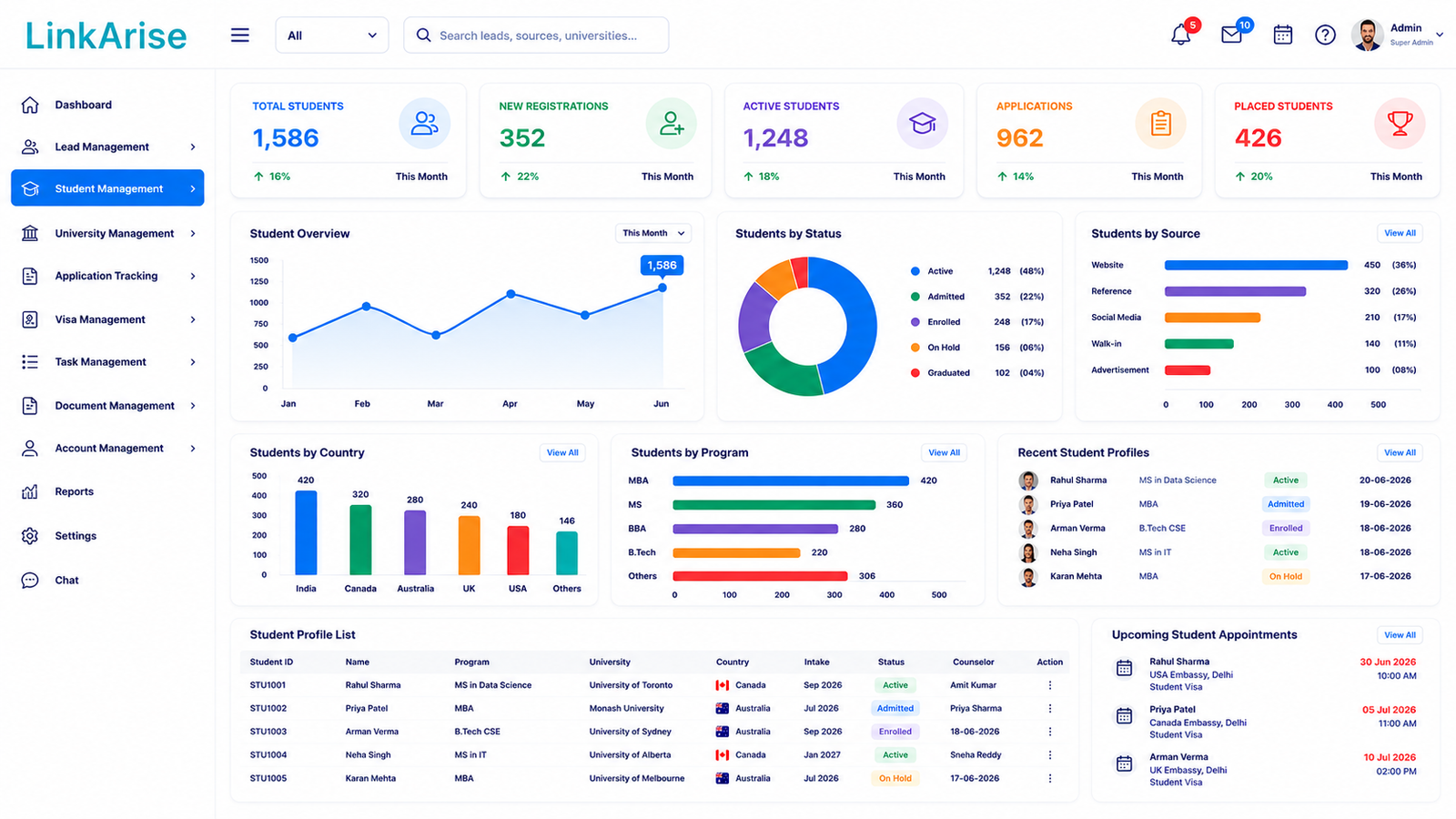Open row actions menu for STU1004
This screenshot has width=1456, height=819.
(1050, 755)
